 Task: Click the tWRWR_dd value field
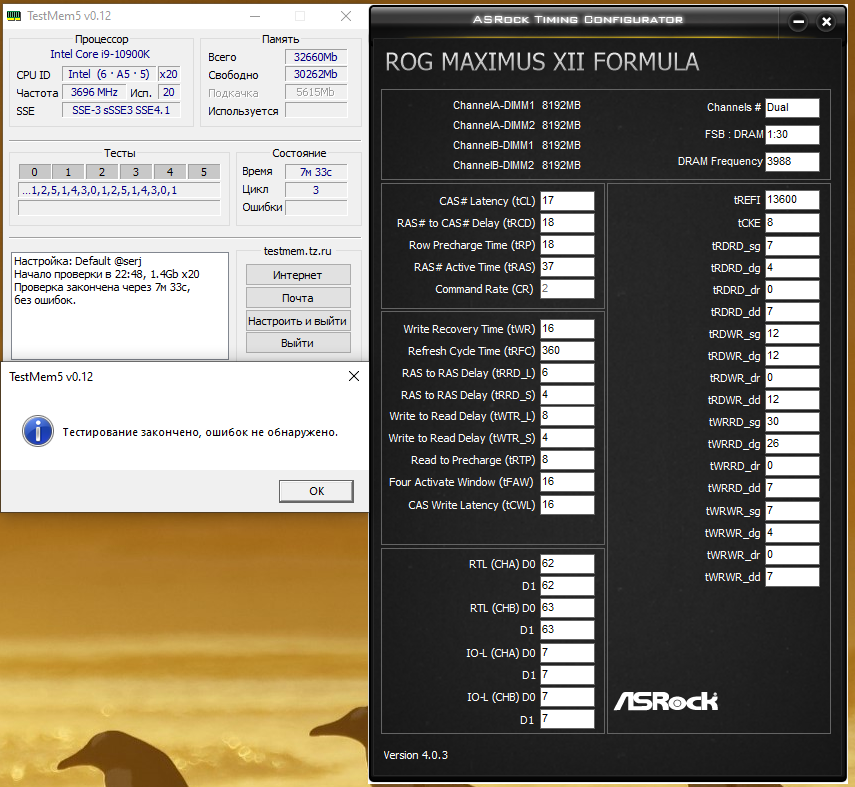[792, 576]
